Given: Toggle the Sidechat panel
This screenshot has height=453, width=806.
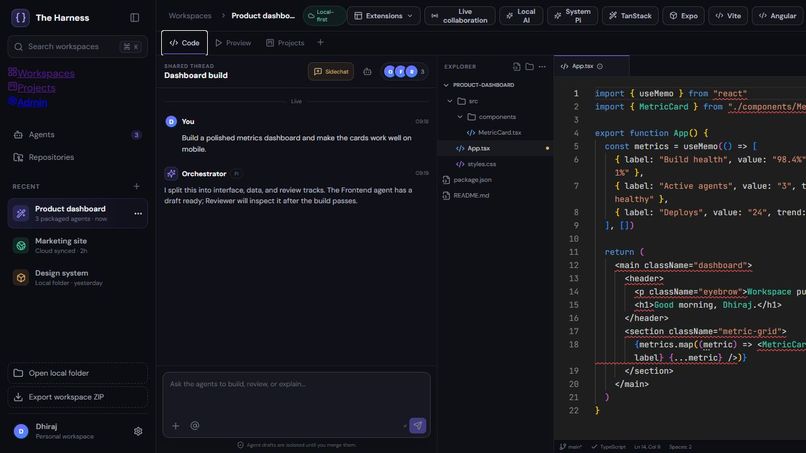Looking at the screenshot, I should pos(331,71).
